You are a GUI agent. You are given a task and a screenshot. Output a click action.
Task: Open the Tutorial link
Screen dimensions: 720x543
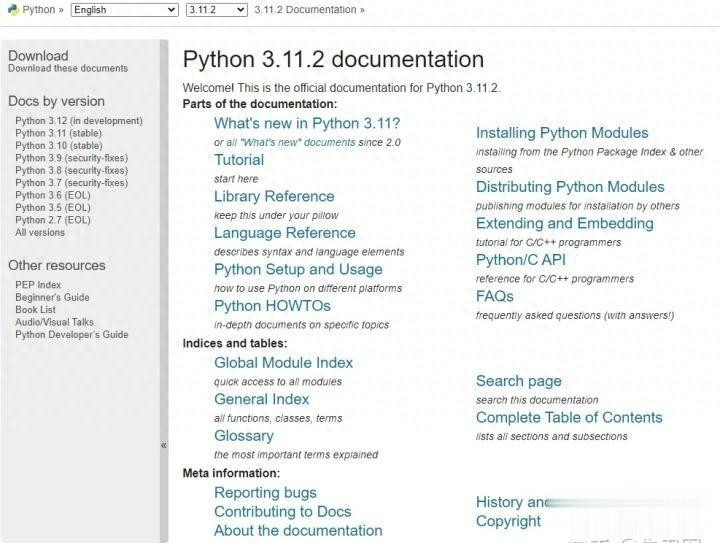click(239, 160)
